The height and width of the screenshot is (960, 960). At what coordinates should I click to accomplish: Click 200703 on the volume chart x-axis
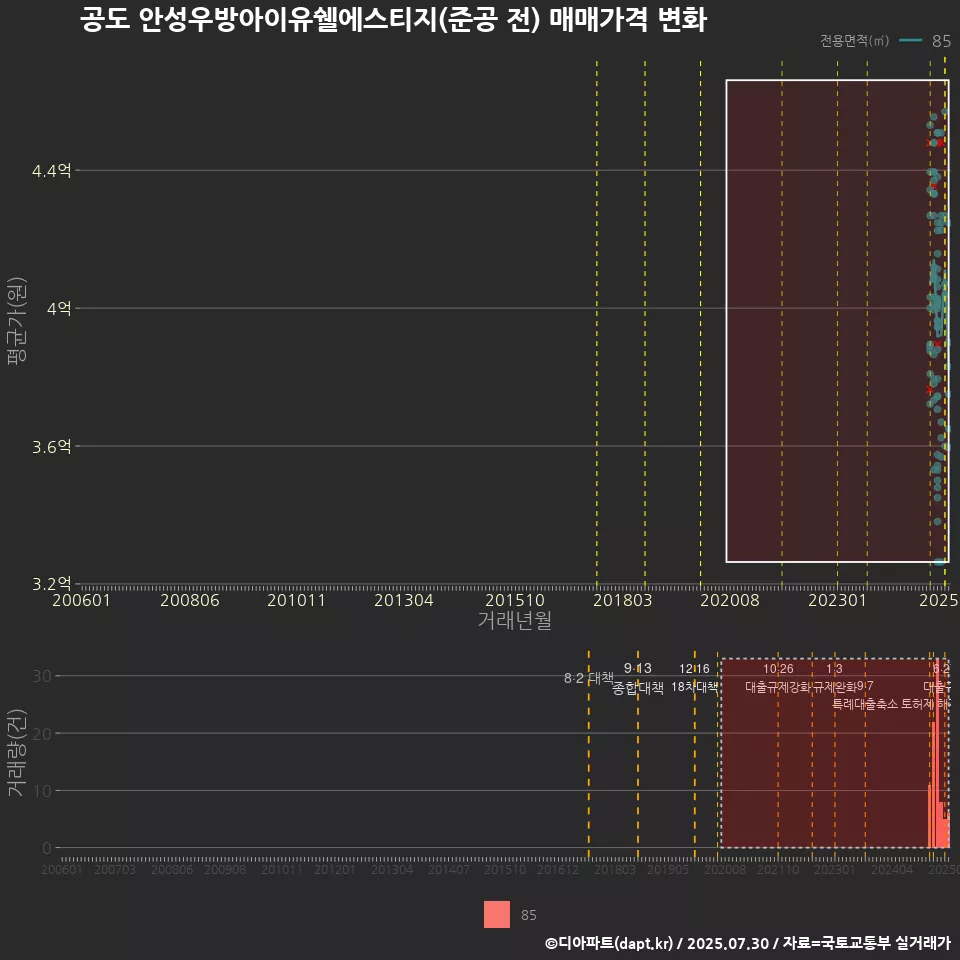(114, 870)
